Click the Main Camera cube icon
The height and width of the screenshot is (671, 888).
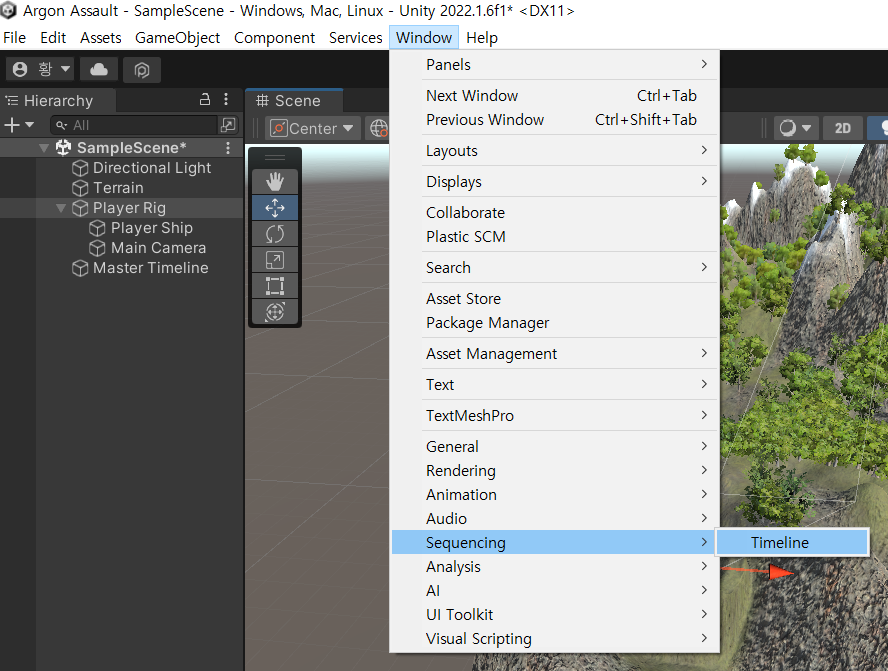97,248
